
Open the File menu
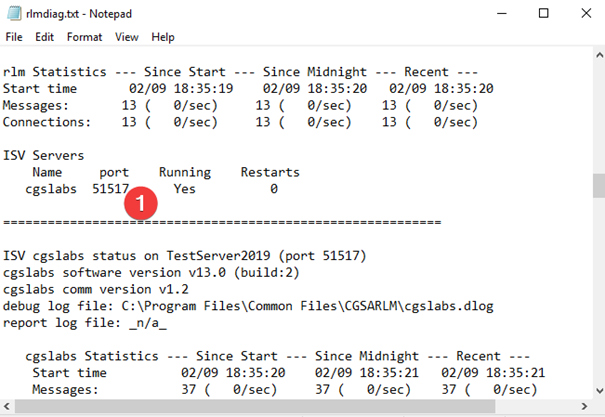point(14,37)
